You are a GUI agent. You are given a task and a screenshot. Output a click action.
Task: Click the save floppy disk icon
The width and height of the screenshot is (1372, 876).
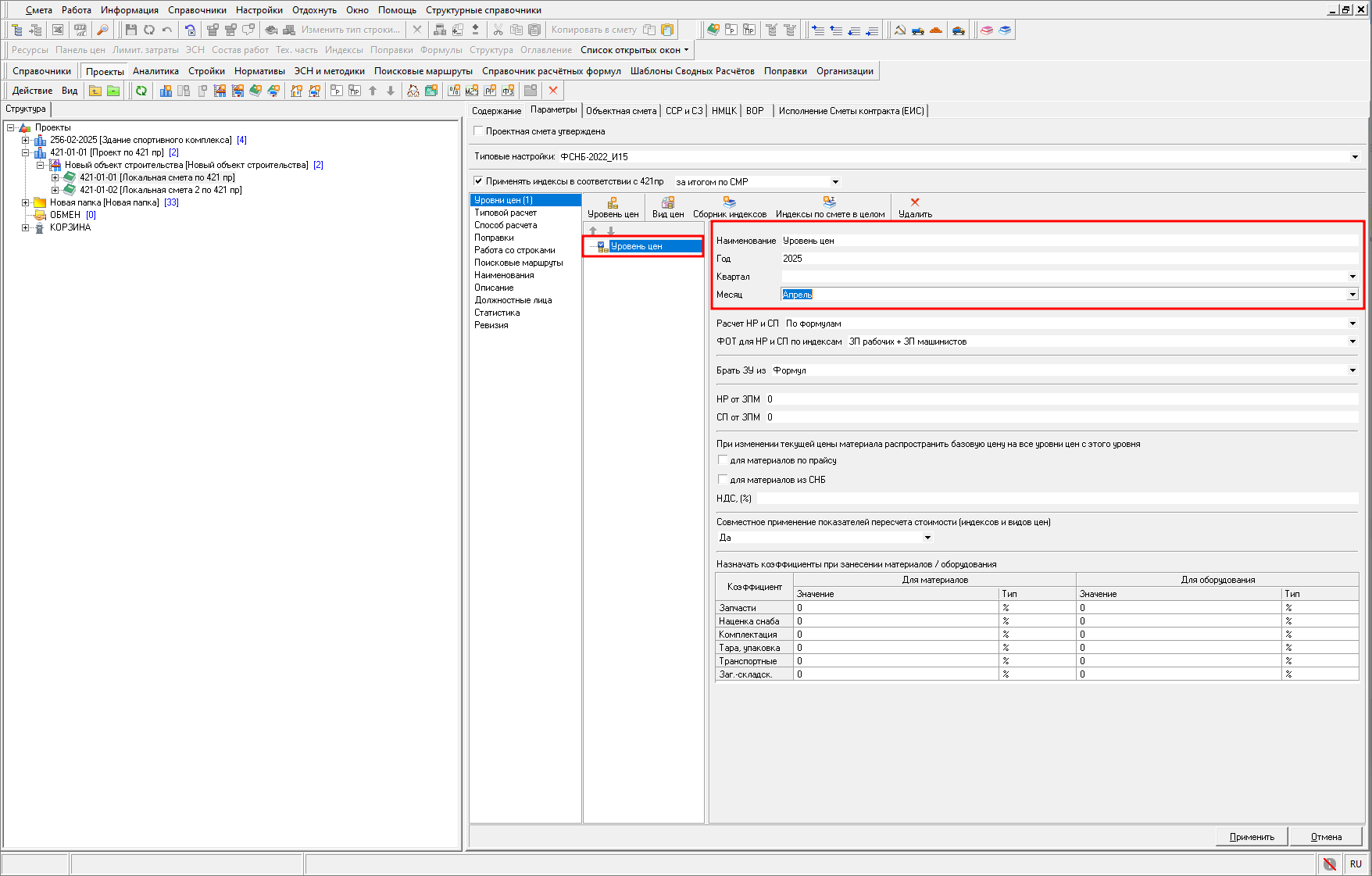(130, 30)
